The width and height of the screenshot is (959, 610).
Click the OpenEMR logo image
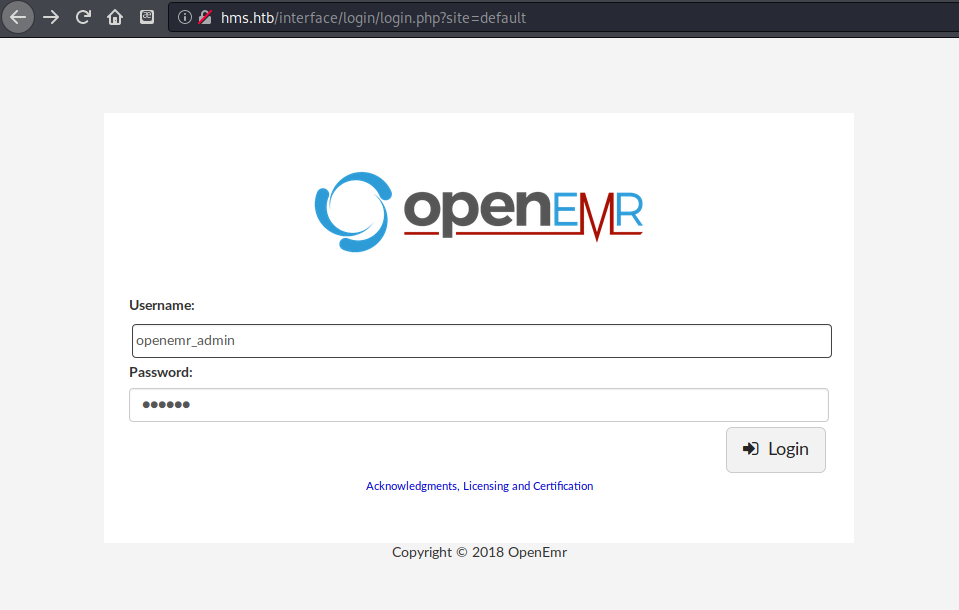(x=479, y=212)
